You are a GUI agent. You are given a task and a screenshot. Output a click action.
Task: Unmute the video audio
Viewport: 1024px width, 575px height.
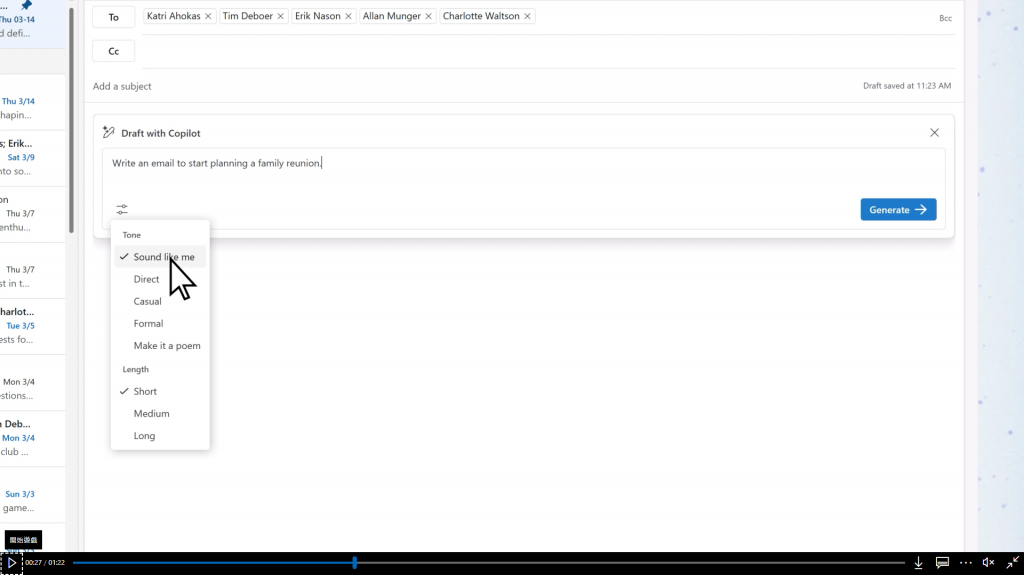989,563
